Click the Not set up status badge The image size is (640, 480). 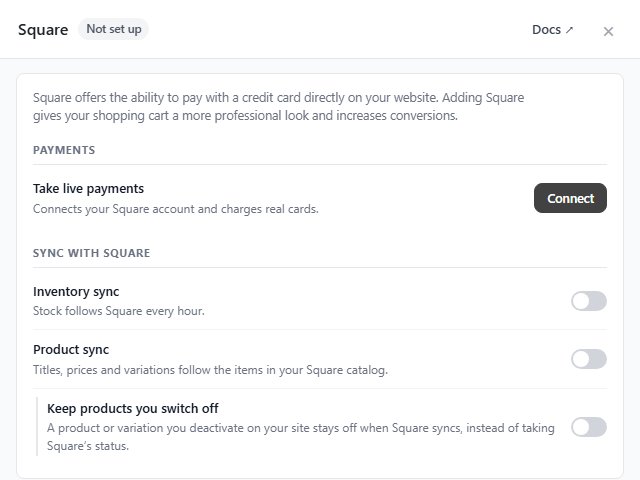tap(113, 29)
